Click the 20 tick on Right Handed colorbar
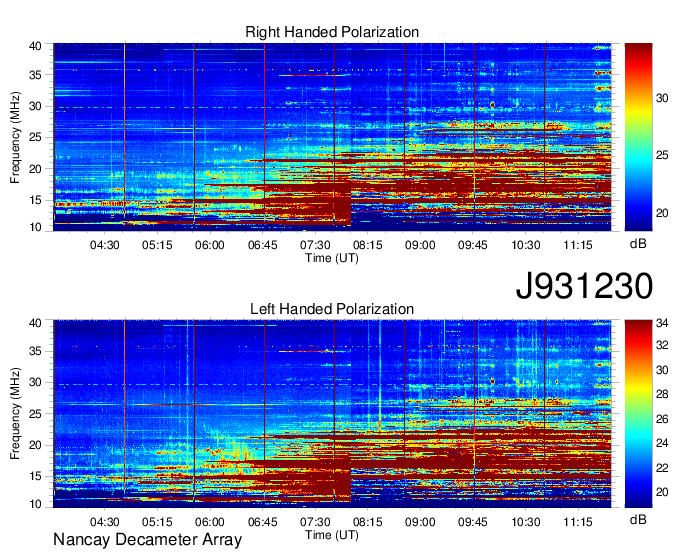The image size is (680, 552). [662, 213]
